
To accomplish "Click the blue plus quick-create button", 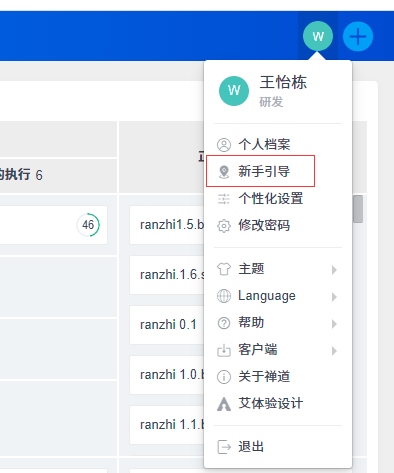I will pos(358,36).
